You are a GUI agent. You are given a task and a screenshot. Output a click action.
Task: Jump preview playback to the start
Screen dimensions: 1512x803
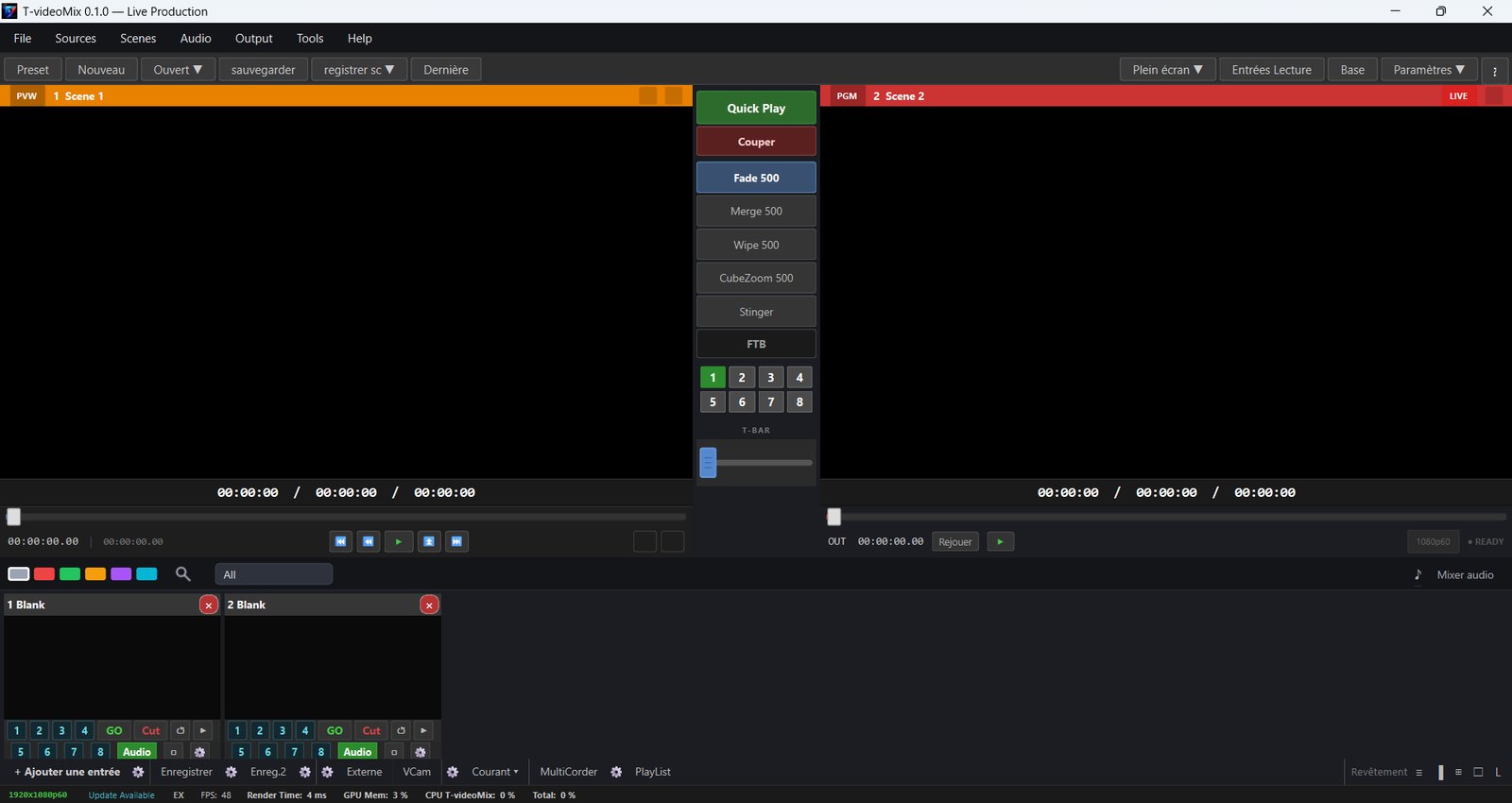pyautogui.click(x=341, y=541)
